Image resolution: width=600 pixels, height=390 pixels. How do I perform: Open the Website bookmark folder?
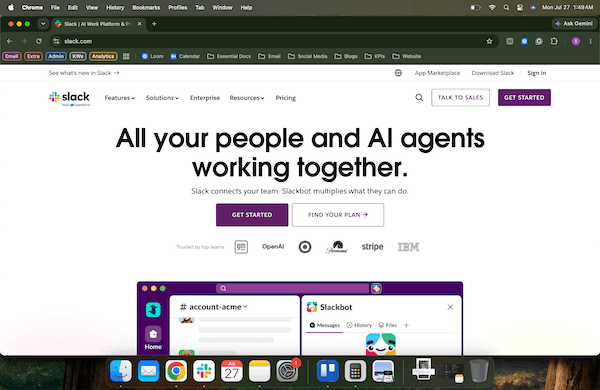coord(406,56)
